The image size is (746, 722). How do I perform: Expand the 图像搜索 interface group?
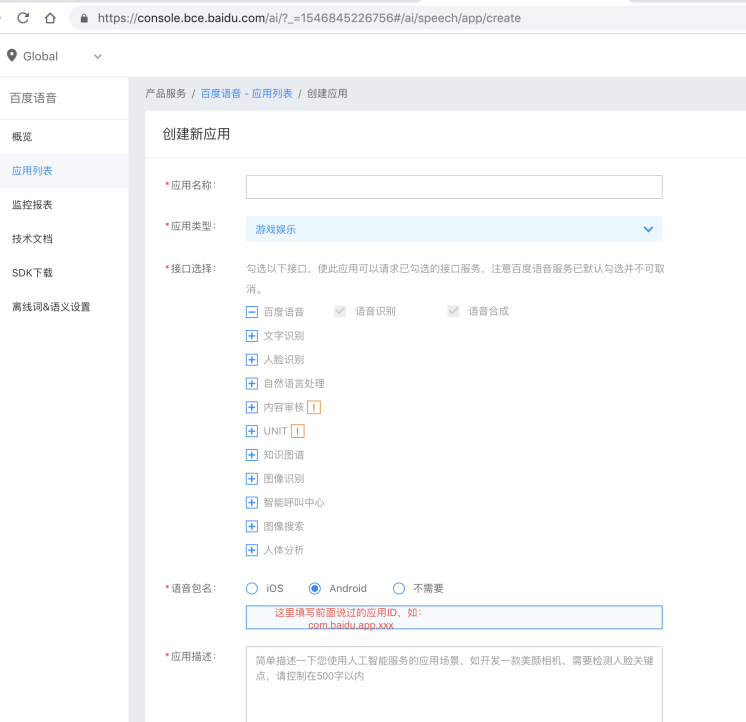[252, 526]
